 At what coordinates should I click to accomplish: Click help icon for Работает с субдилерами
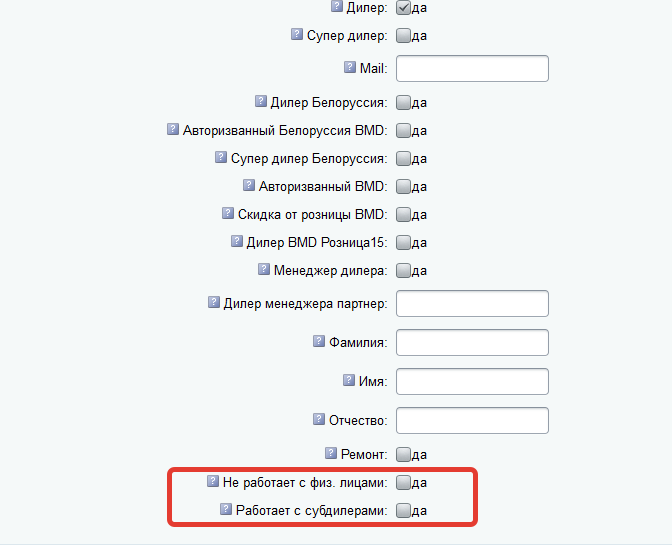pyautogui.click(x=226, y=509)
